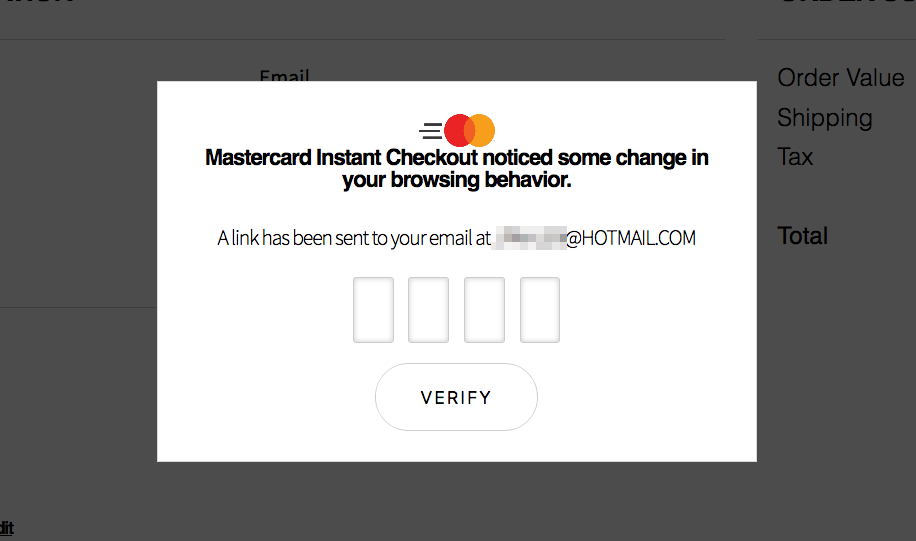Viewport: 916px width, 541px height.
Task: Click the VERIFY button
Action: pos(456,397)
